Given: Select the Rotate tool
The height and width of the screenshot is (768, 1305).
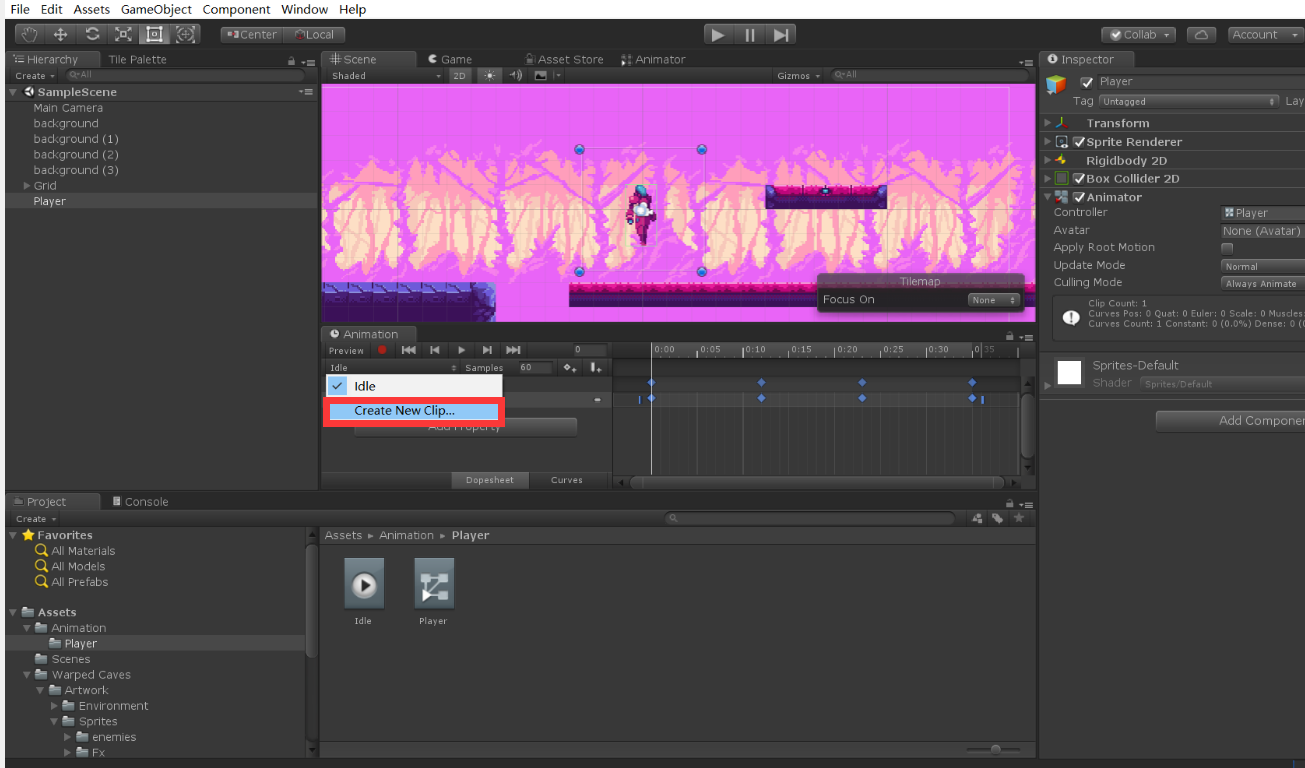Looking at the screenshot, I should [93, 34].
